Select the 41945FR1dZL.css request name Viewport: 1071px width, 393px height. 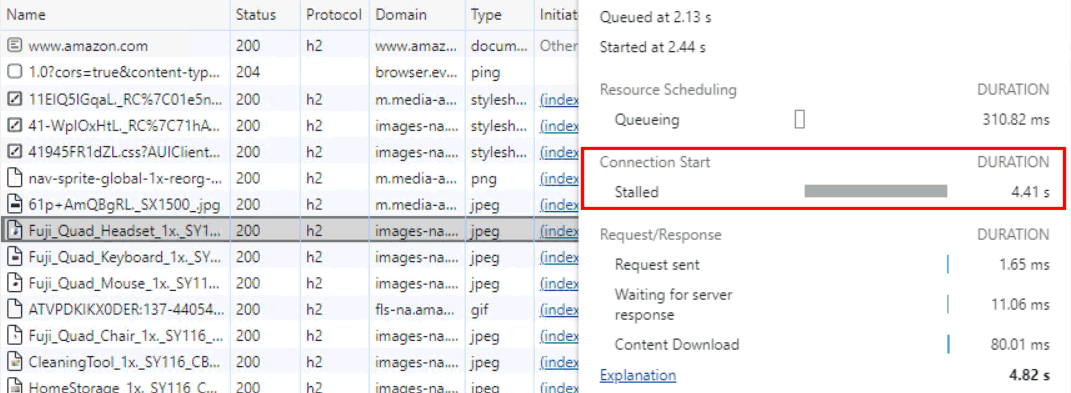click(x=124, y=152)
